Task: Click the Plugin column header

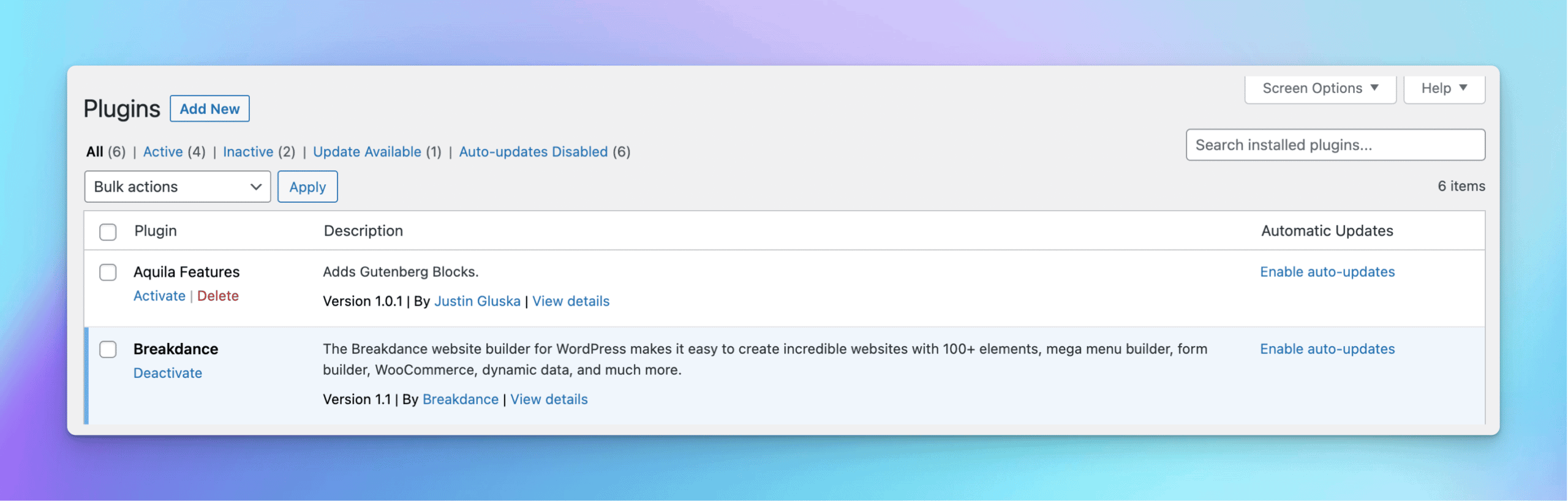Action: pyautogui.click(x=156, y=231)
